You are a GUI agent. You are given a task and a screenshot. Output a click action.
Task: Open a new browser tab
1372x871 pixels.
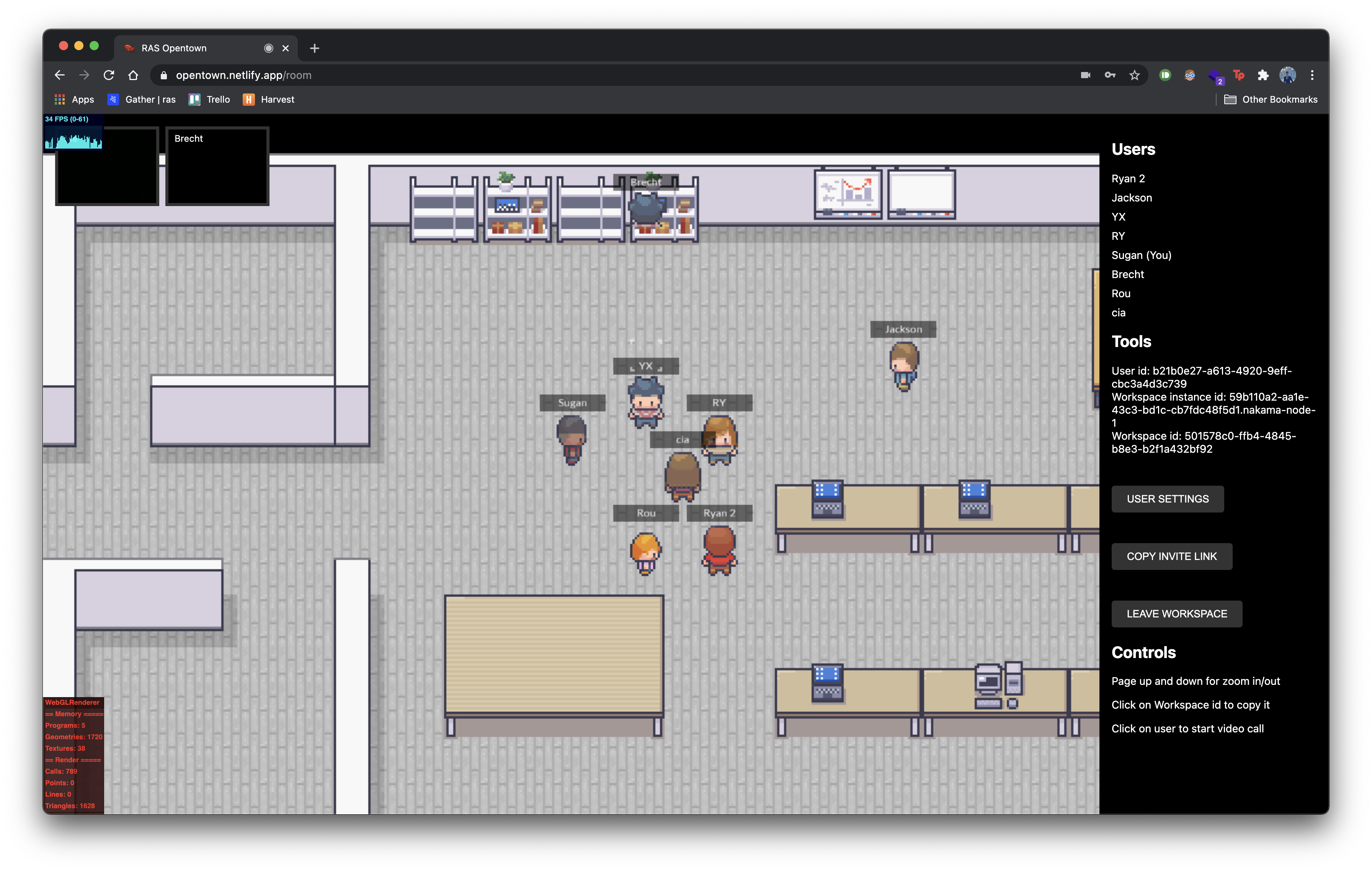pos(315,48)
